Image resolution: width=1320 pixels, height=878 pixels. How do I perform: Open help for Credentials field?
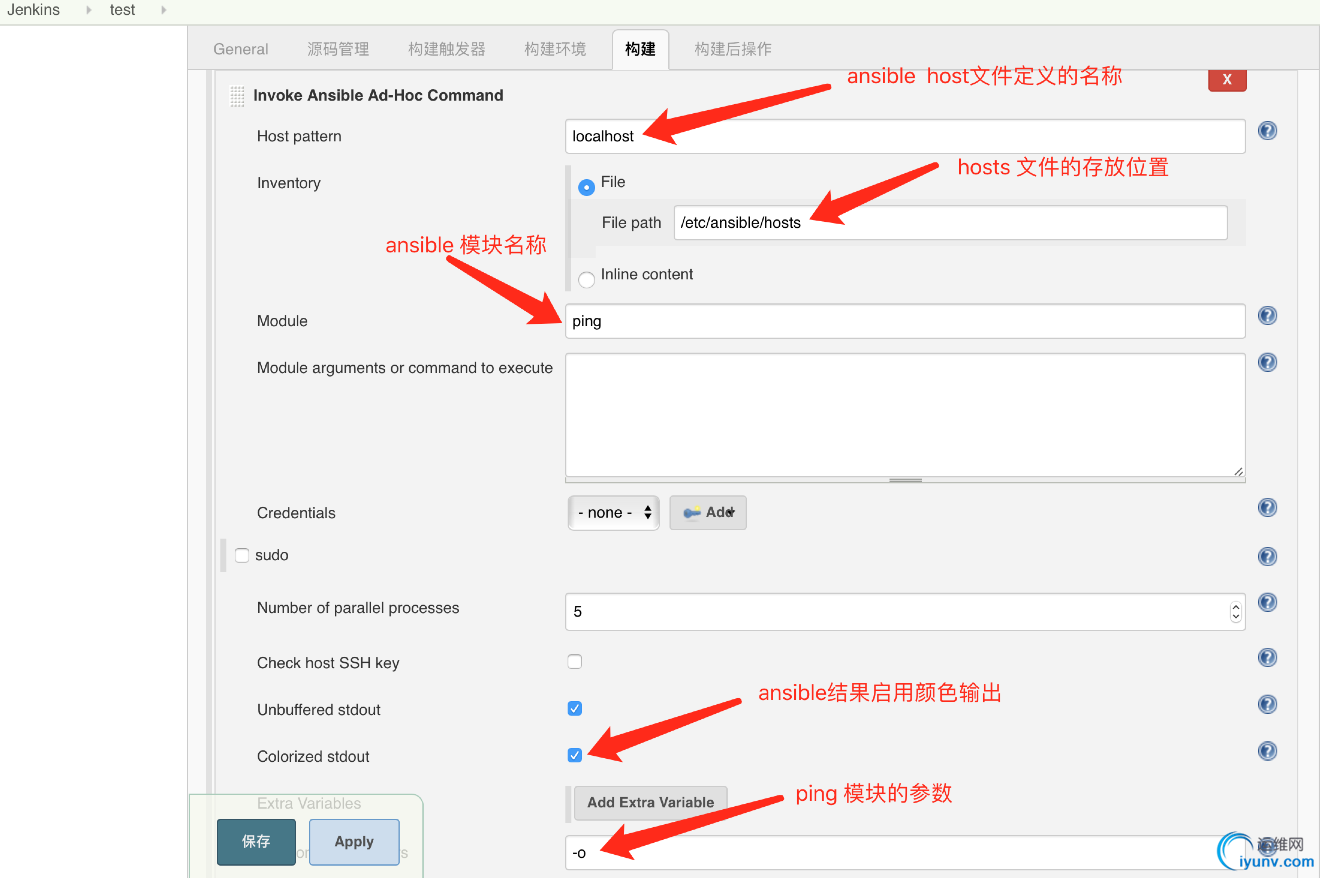coord(1267,508)
